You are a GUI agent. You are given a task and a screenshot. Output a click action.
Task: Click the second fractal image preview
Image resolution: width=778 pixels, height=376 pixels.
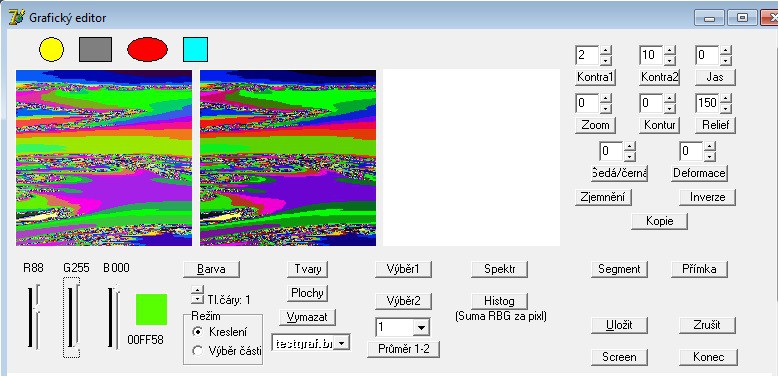click(x=288, y=158)
